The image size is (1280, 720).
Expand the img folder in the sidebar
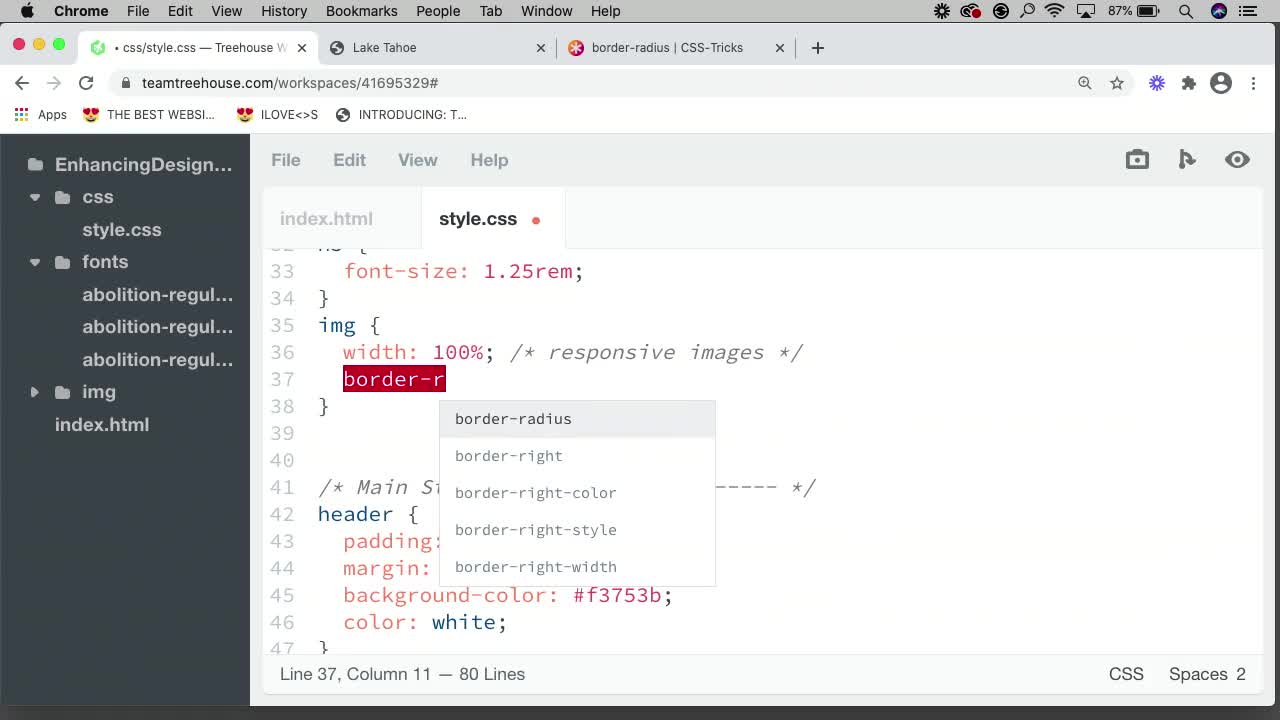[35, 392]
